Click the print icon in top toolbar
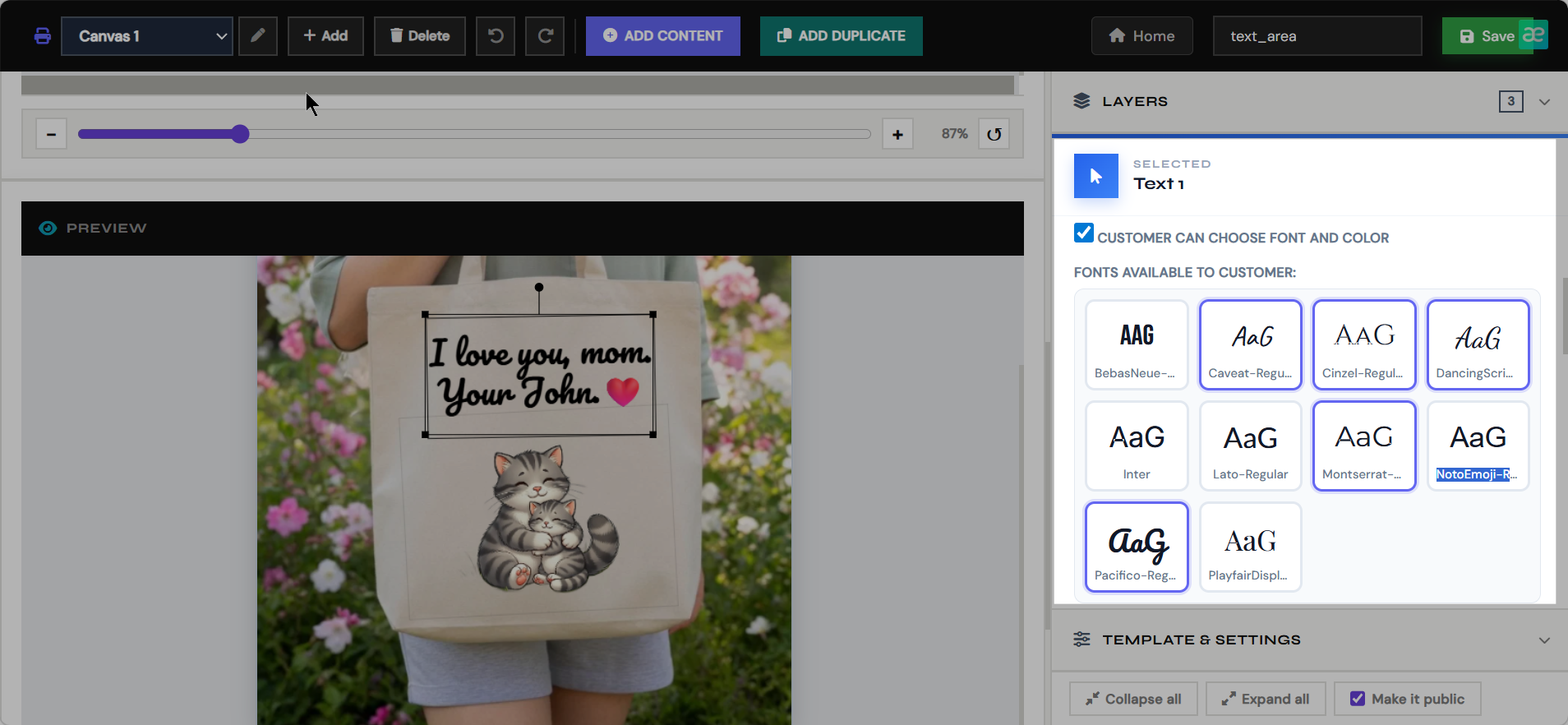The image size is (1568, 725). (x=43, y=36)
